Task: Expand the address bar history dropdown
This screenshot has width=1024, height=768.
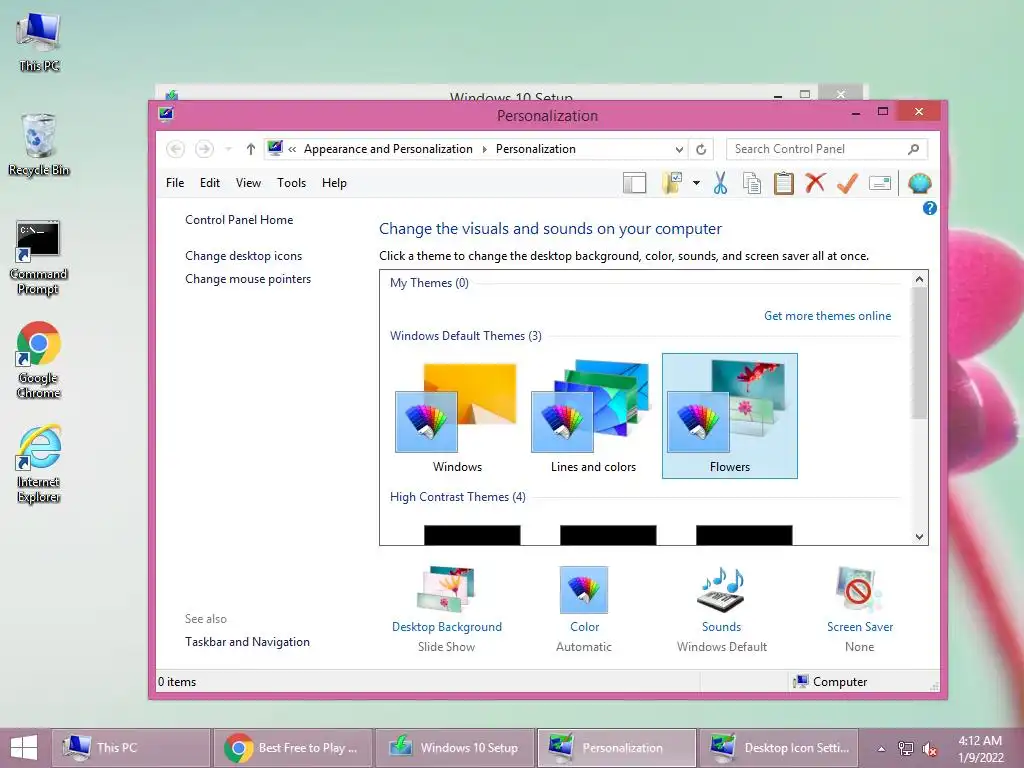Action: tap(679, 150)
